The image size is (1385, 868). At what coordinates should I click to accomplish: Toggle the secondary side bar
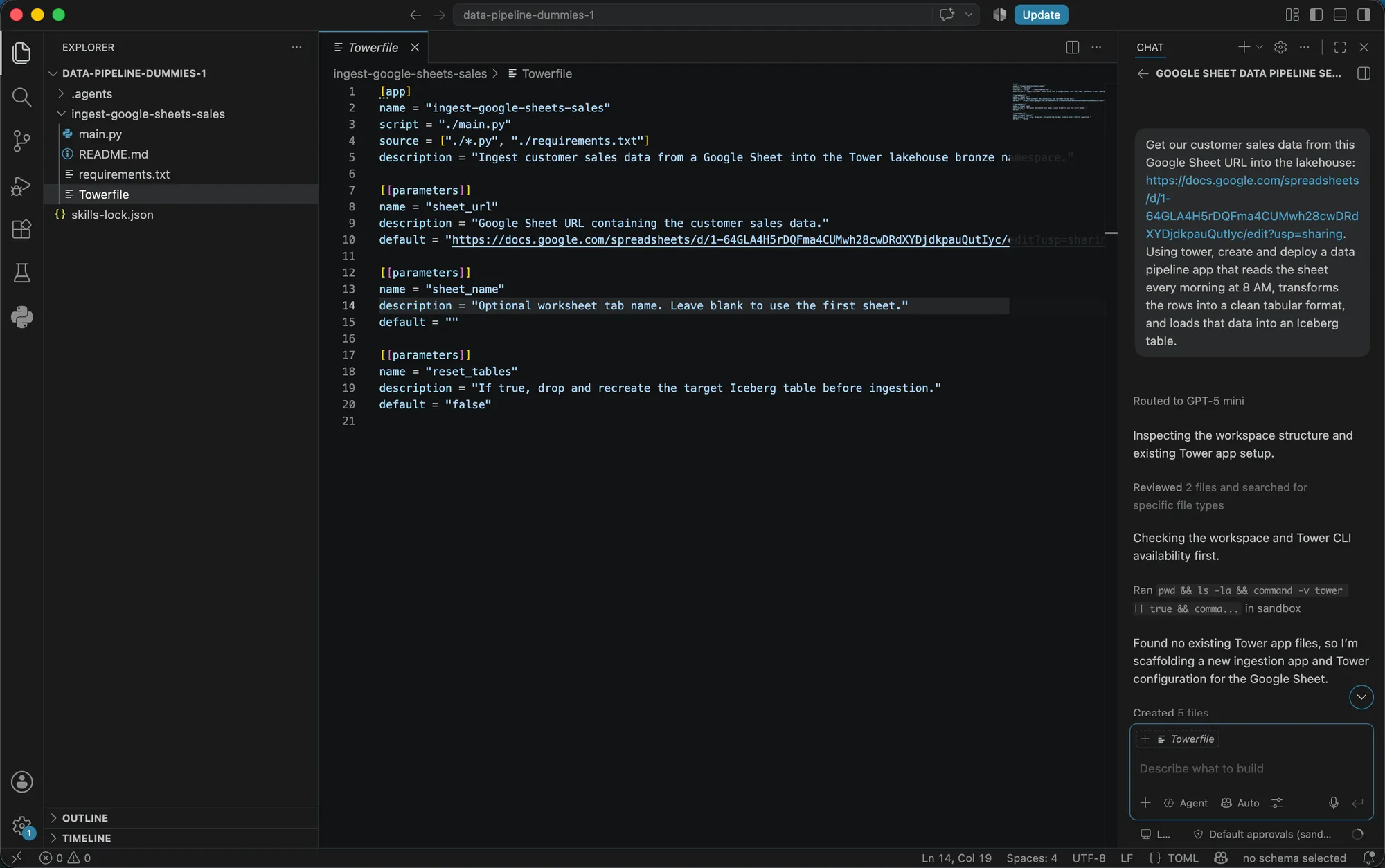click(x=1364, y=15)
